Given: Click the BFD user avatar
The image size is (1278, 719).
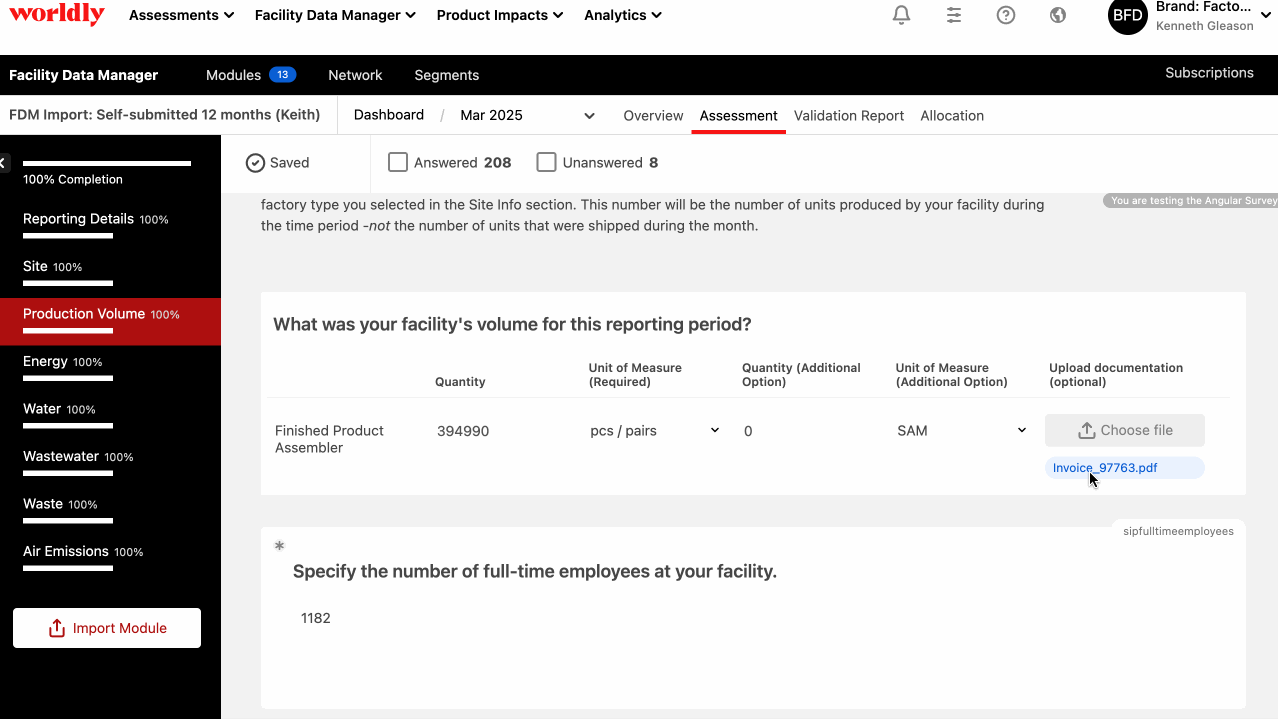Looking at the screenshot, I should (x=1128, y=15).
